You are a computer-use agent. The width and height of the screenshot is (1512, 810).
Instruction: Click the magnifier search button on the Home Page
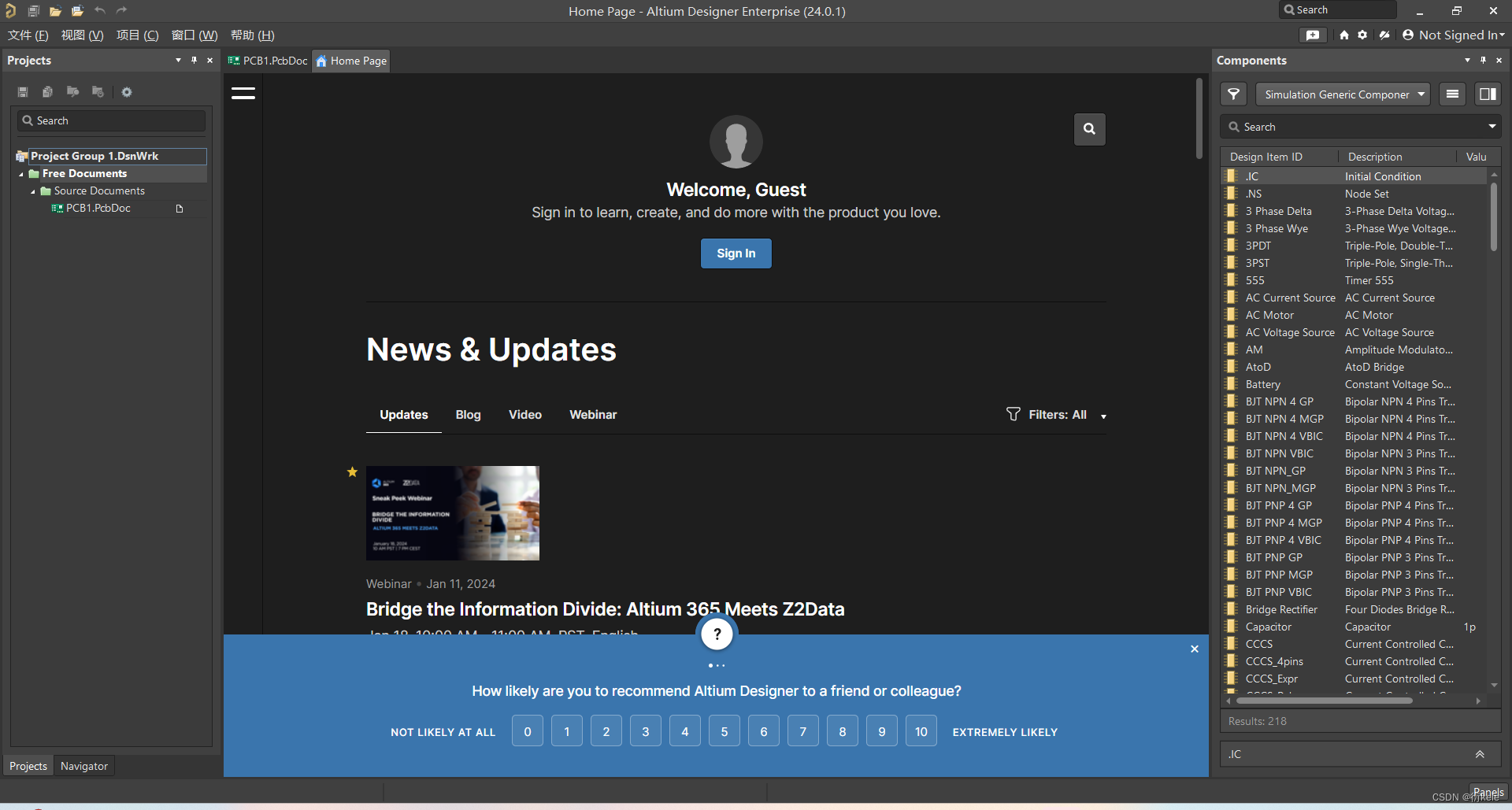pos(1090,129)
